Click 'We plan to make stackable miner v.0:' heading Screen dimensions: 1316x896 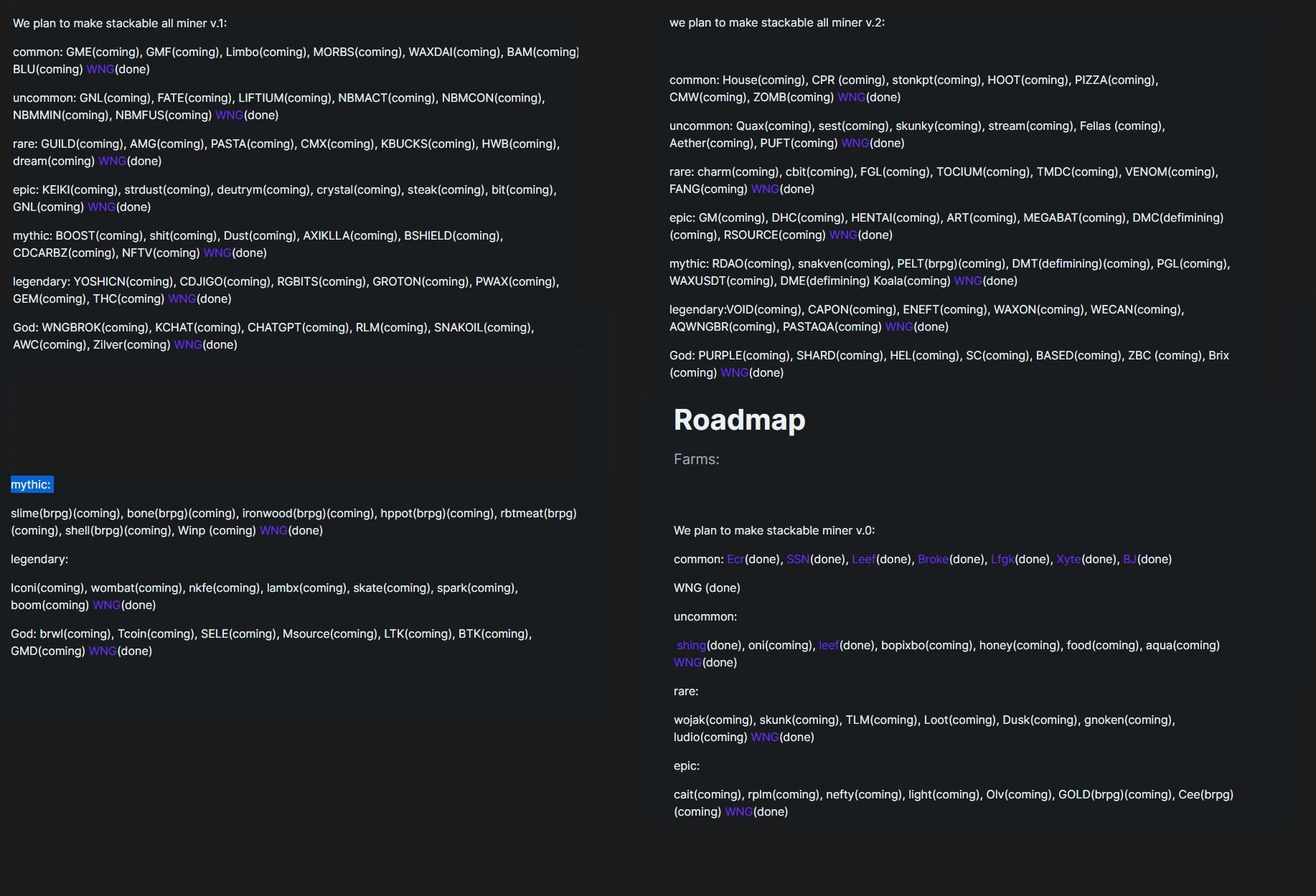[774, 531]
